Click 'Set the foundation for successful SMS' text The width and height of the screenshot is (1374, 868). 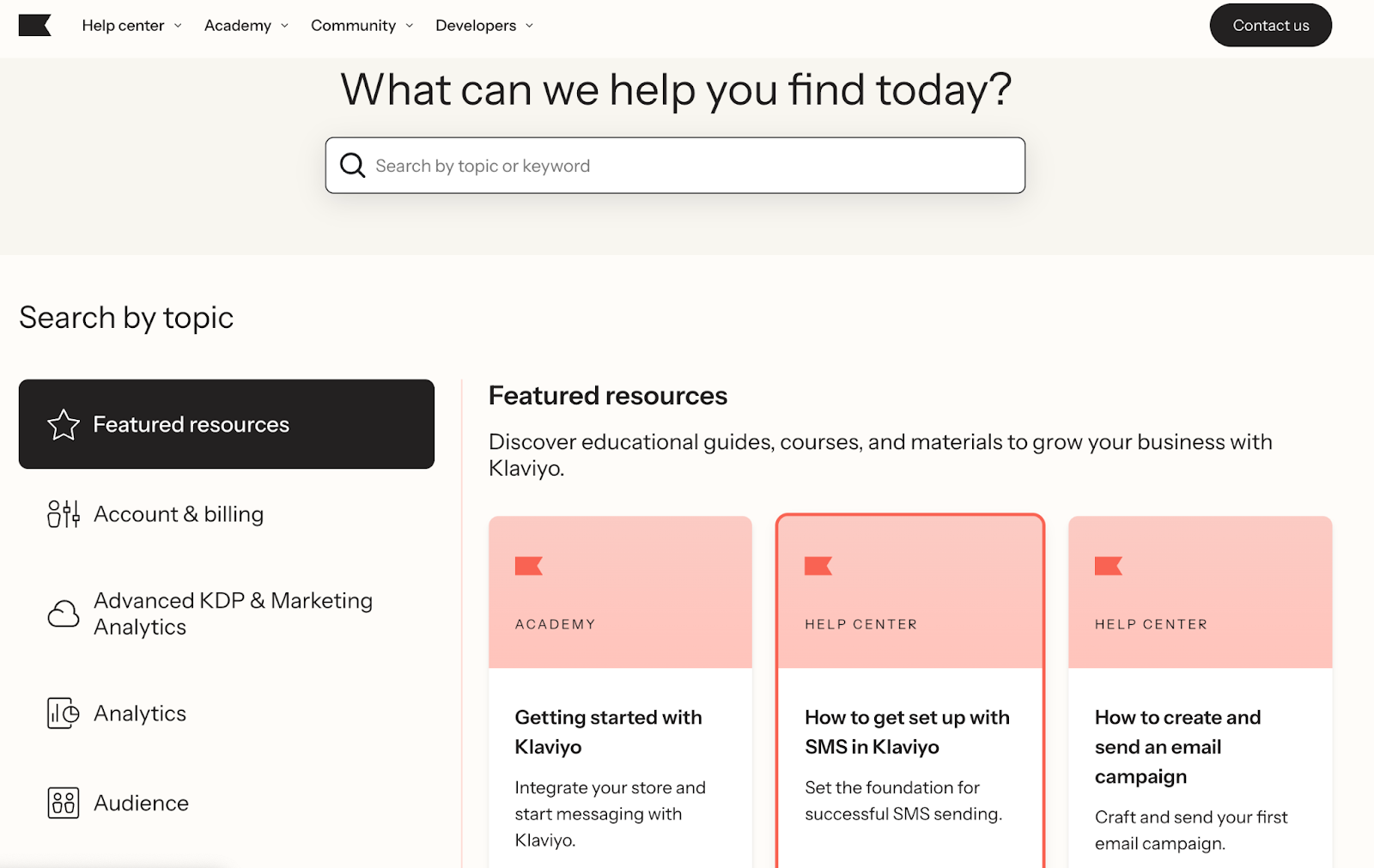(903, 800)
